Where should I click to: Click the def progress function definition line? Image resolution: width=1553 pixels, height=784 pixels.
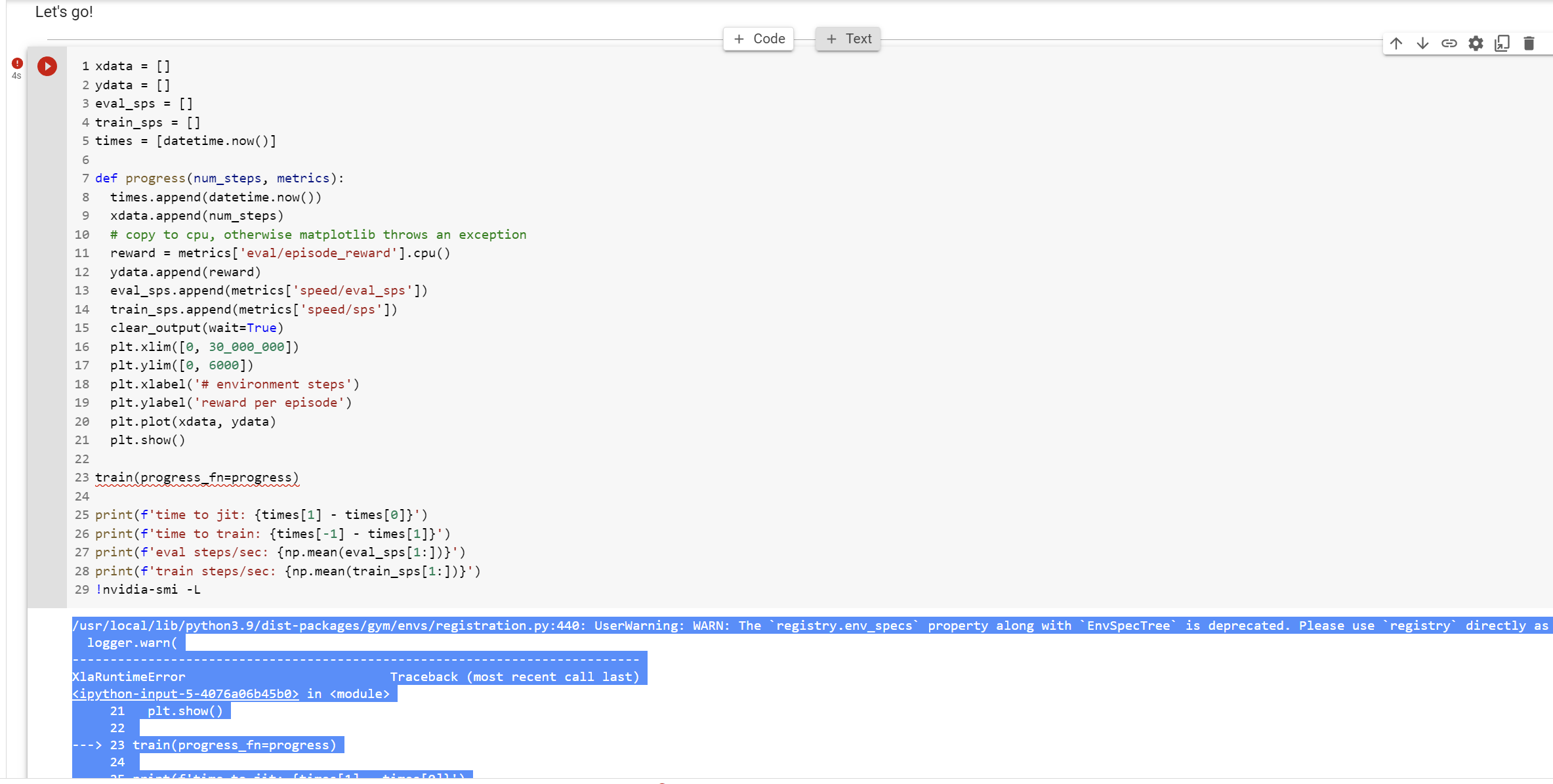click(x=219, y=178)
